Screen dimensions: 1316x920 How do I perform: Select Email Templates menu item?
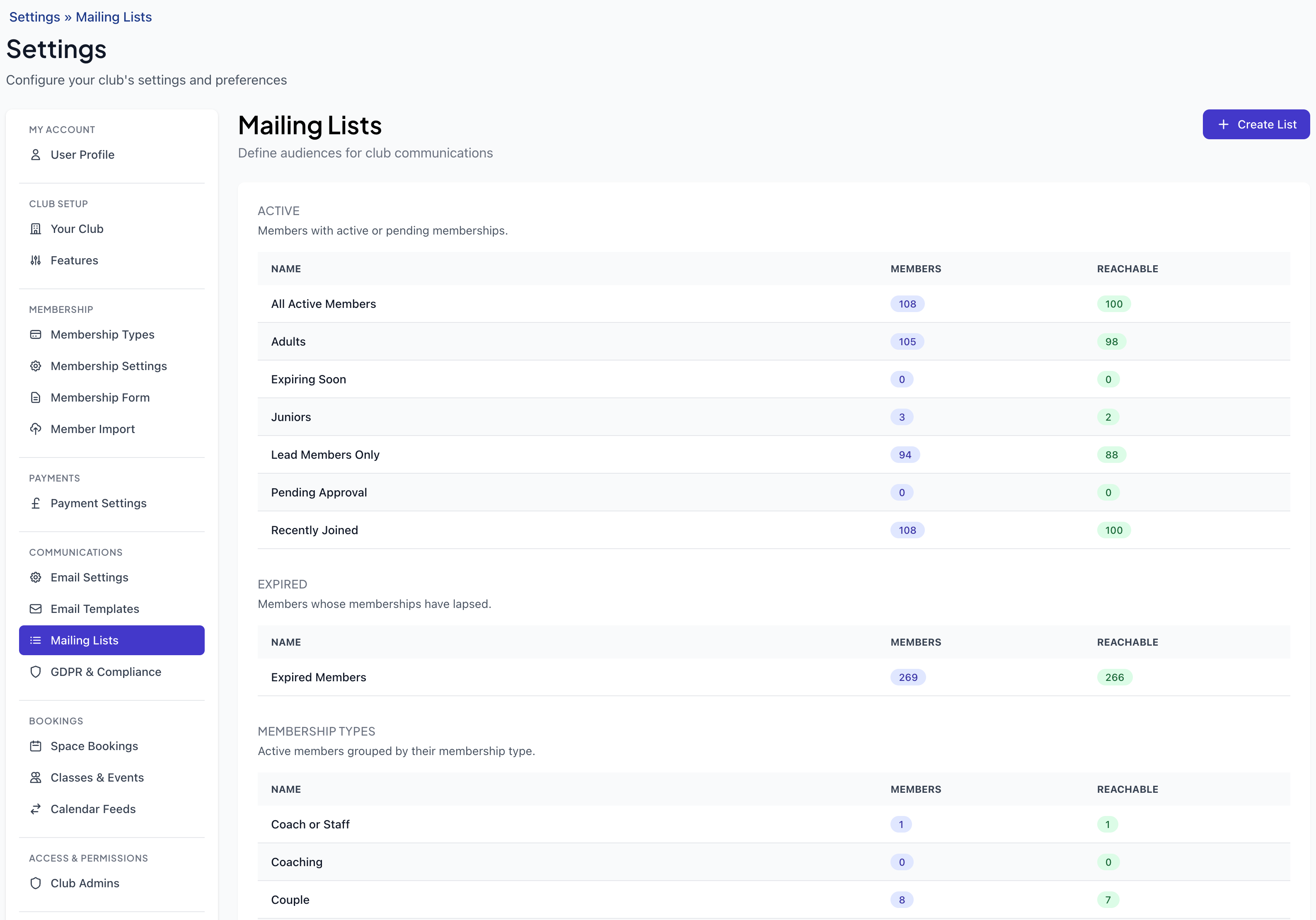click(112, 609)
